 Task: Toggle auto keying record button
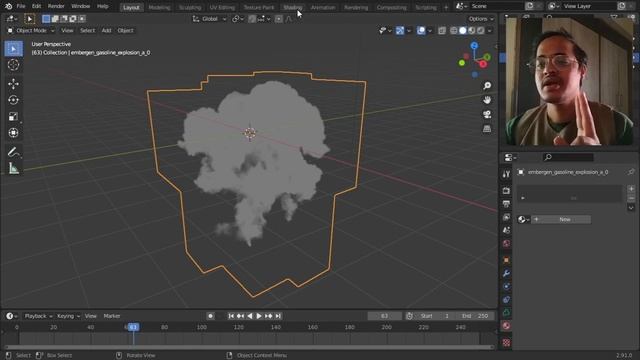pos(211,316)
